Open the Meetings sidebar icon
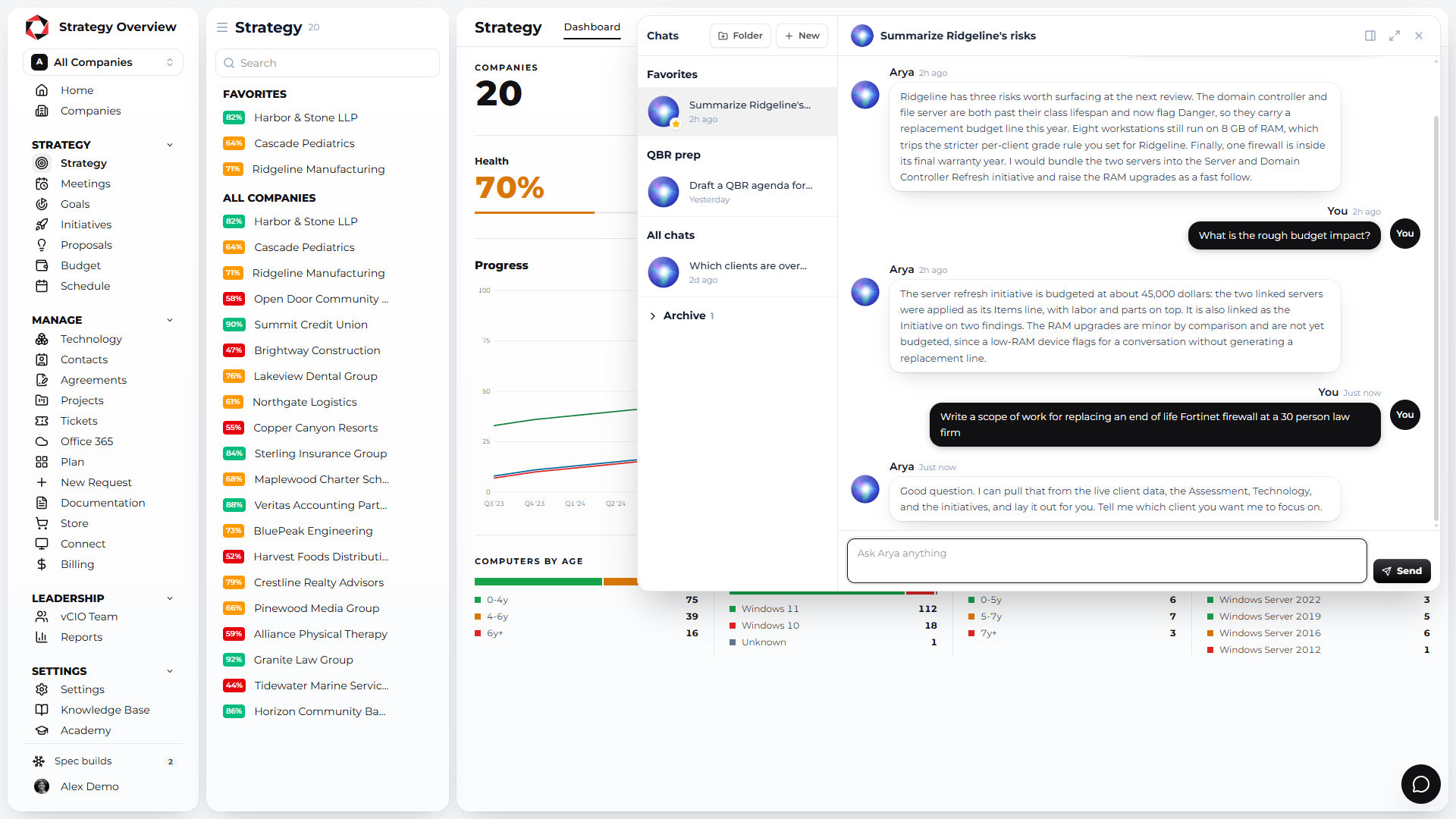Screen dimensions: 1456x819 42,184
